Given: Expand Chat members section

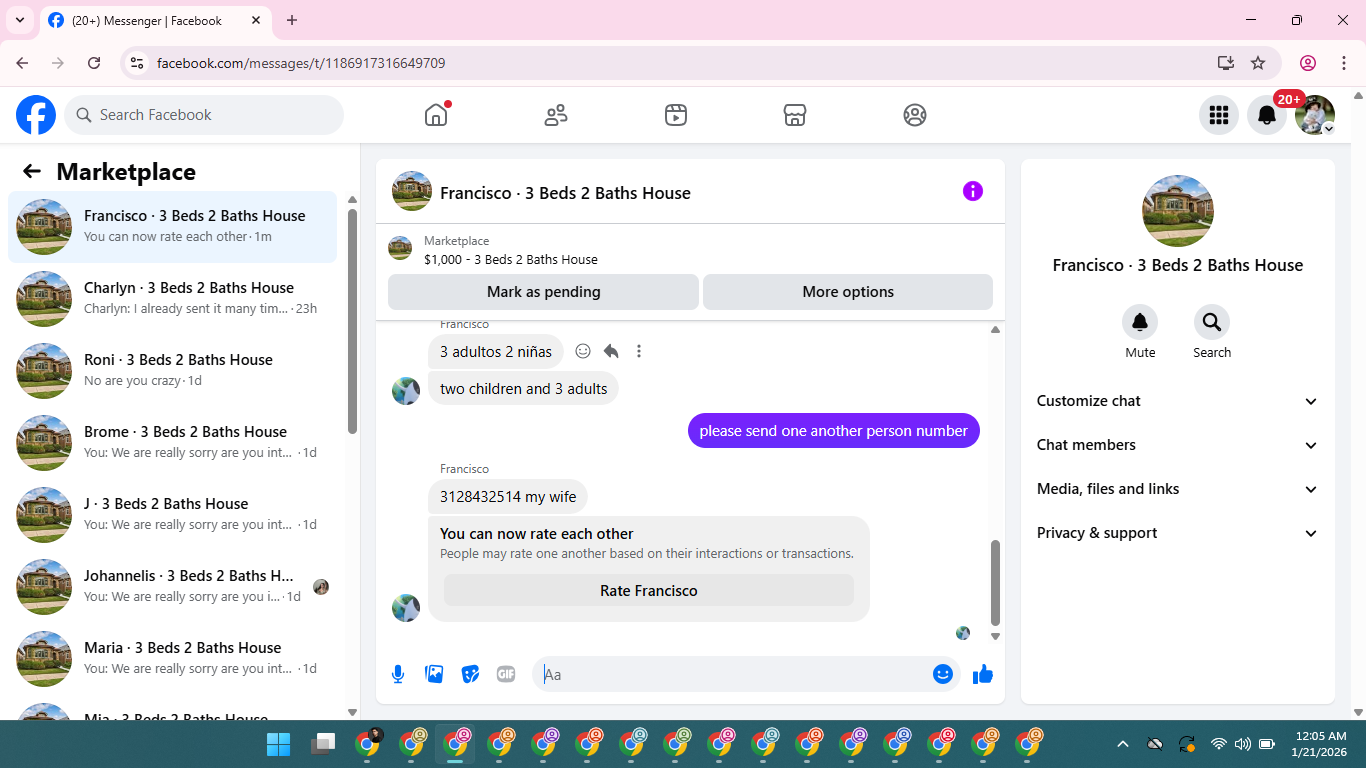Looking at the screenshot, I should 1178,445.
